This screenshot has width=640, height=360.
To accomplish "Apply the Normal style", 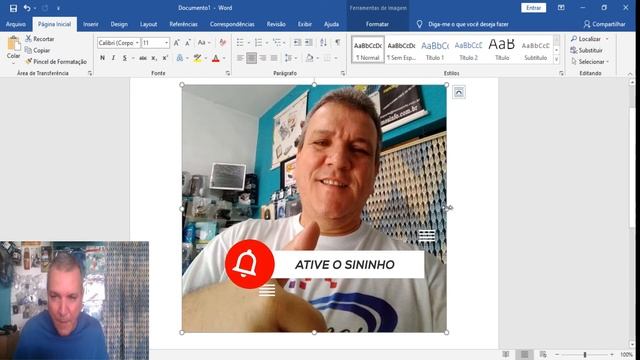I will pyautogui.click(x=368, y=50).
